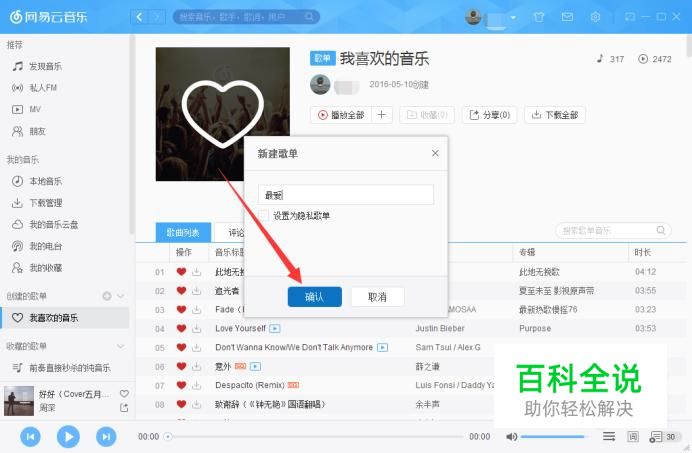Like the now playing song 好好

124,393
